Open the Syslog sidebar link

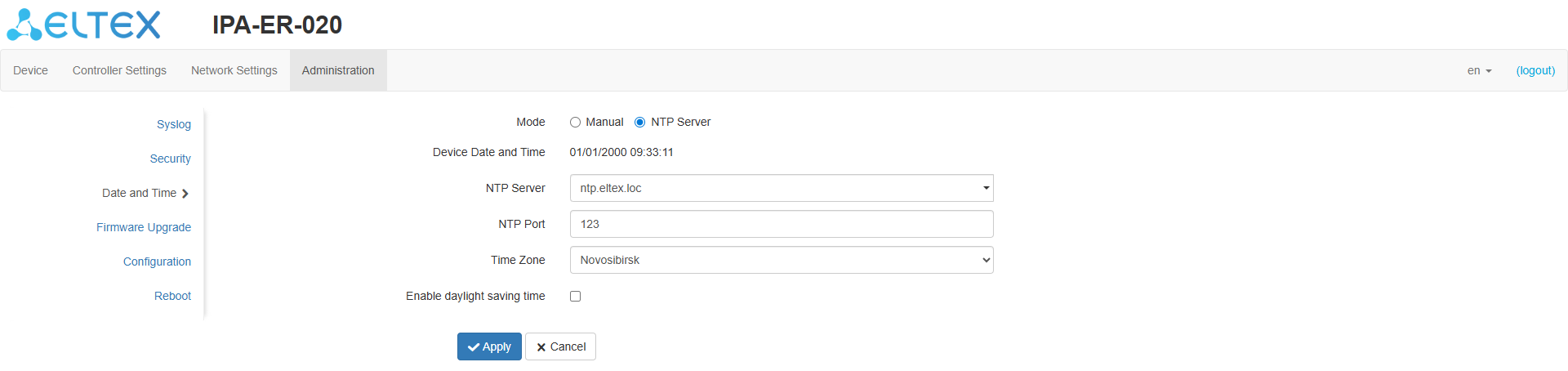174,124
